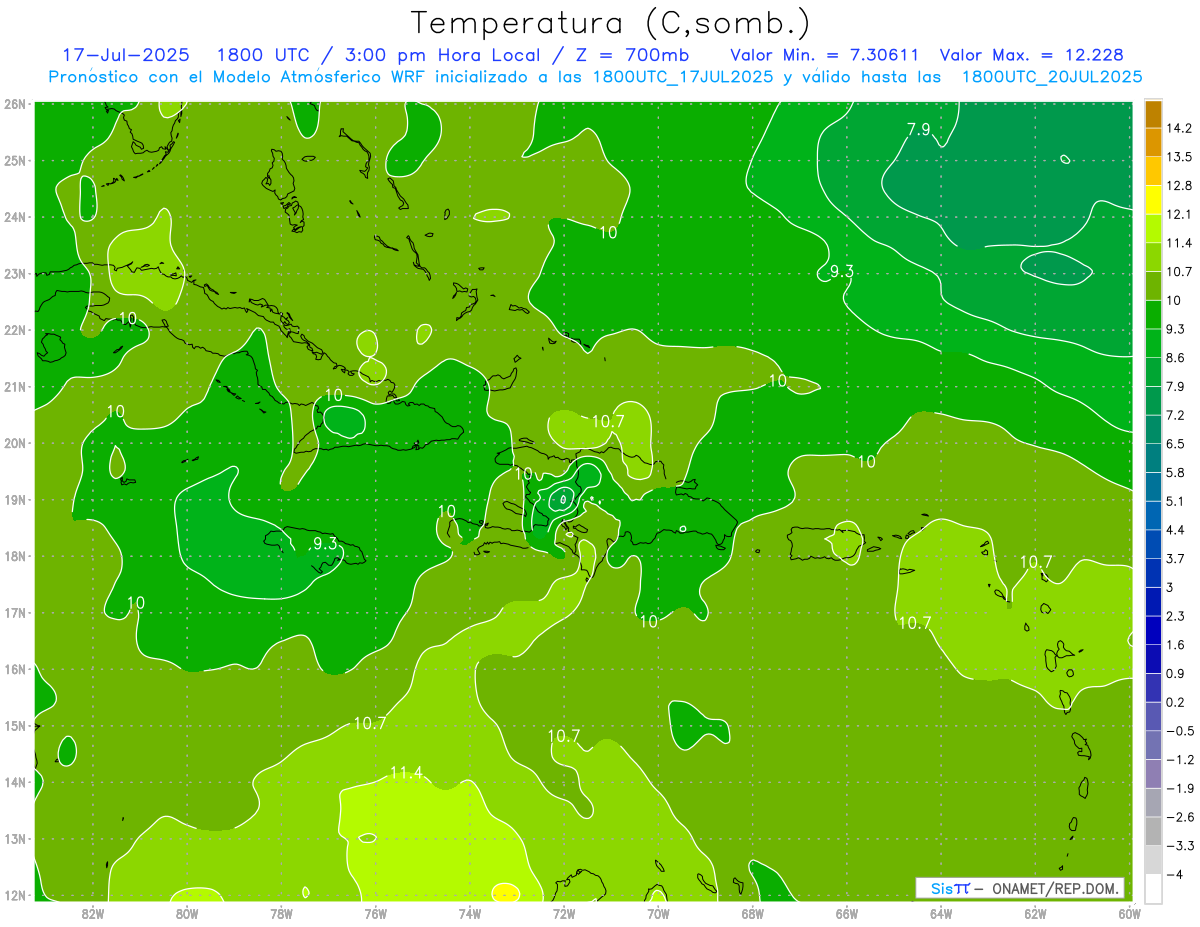Image resolution: width=1200 pixels, height=927 pixels.
Task: Pick the orange swatch between 14.2 and 13.5
Action: [x=1153, y=142]
